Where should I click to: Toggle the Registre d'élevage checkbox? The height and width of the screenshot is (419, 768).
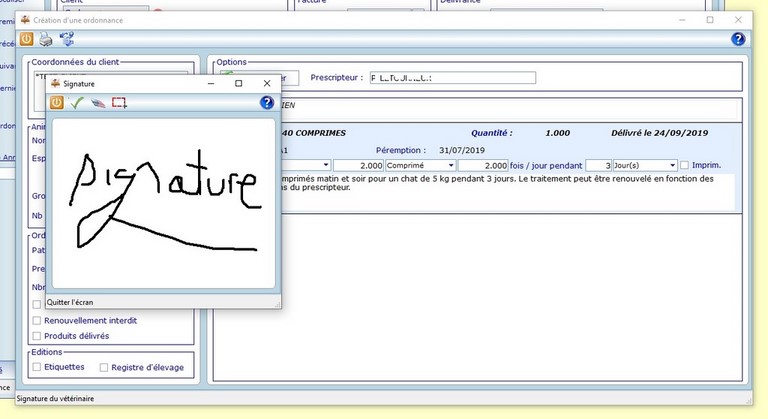click(104, 367)
